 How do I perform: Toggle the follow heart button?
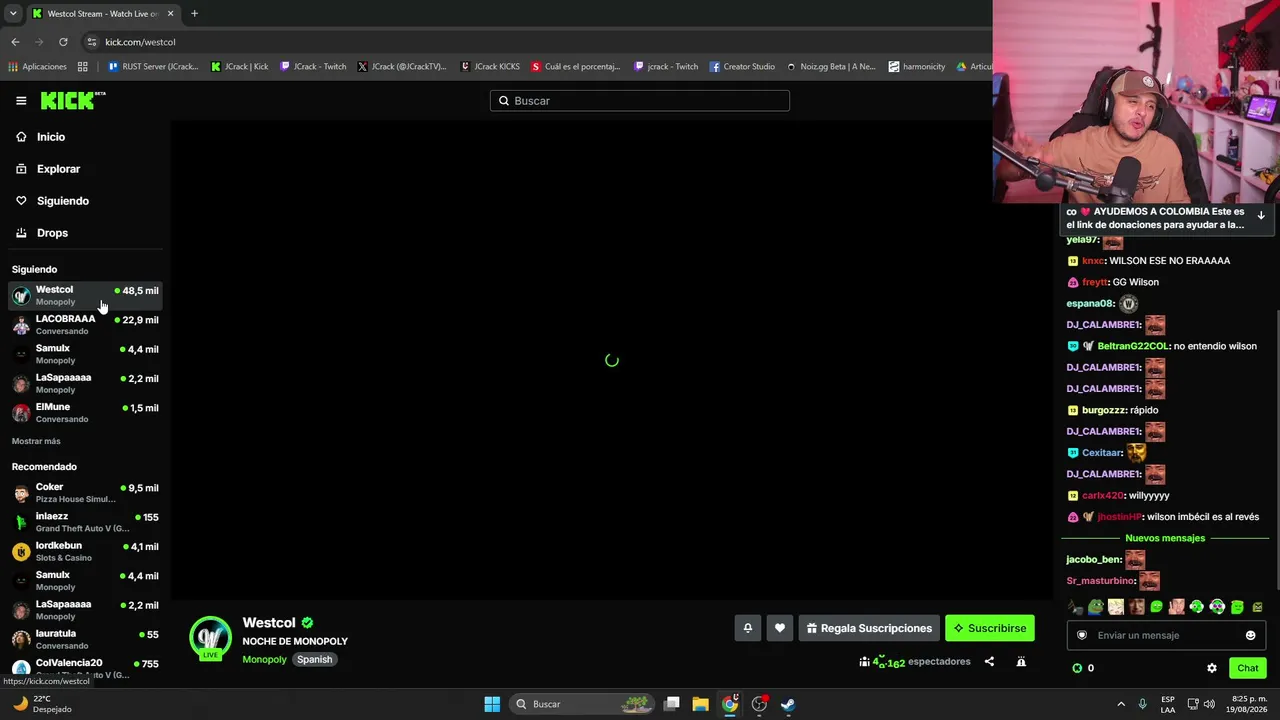click(x=780, y=628)
